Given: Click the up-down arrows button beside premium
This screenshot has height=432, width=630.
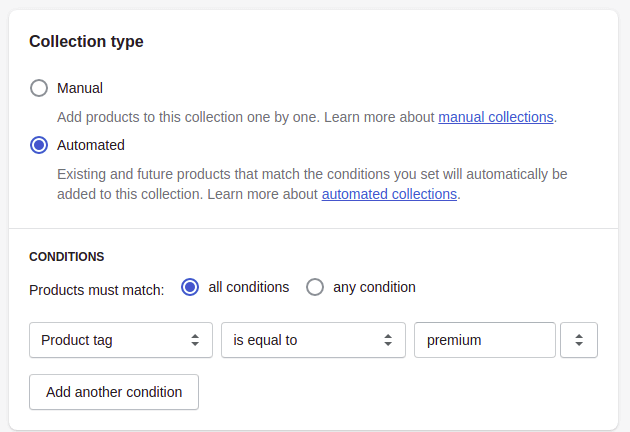Looking at the screenshot, I should [579, 340].
